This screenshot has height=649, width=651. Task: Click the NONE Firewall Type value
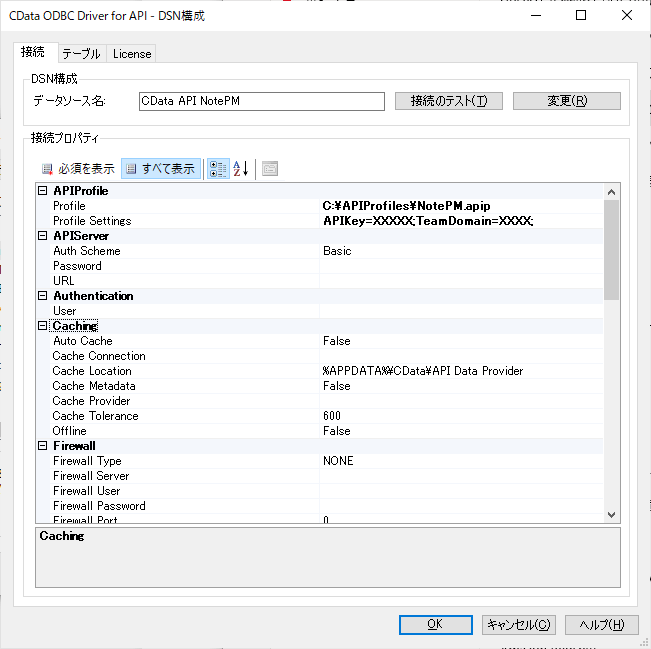(x=338, y=461)
